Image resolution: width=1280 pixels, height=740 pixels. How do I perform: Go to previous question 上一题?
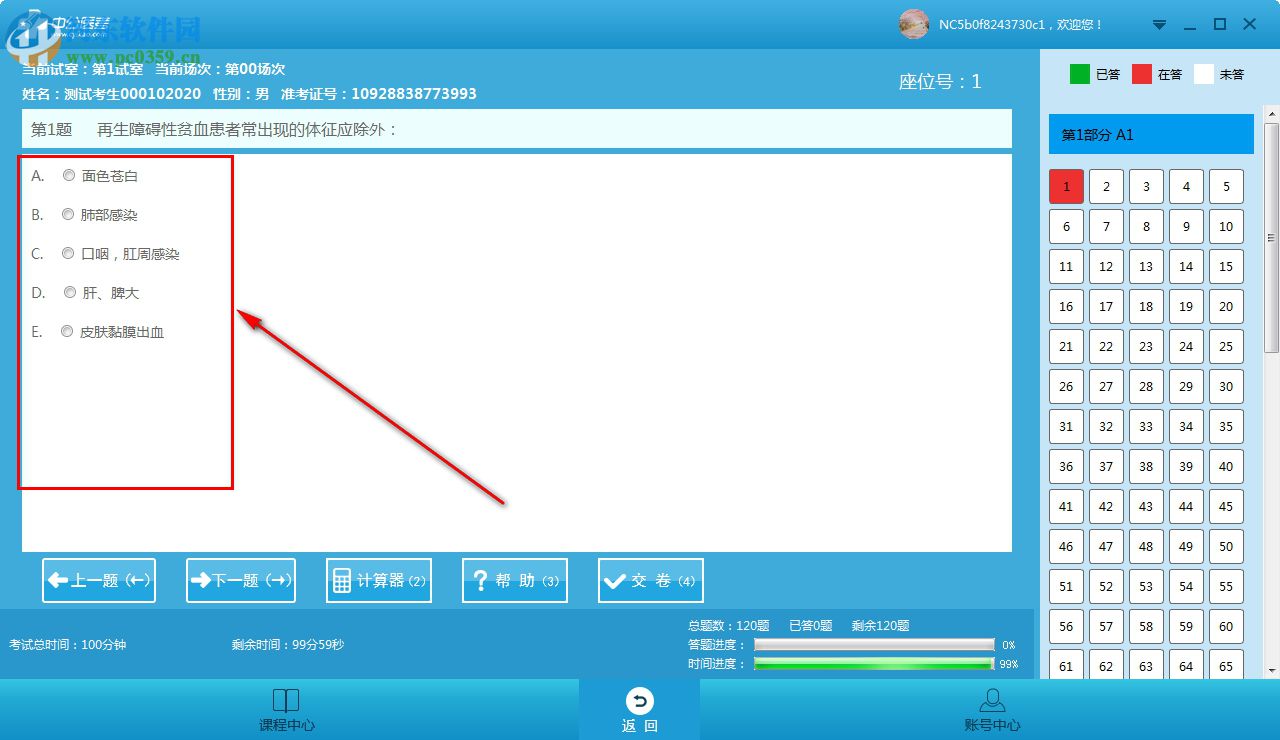[99, 580]
